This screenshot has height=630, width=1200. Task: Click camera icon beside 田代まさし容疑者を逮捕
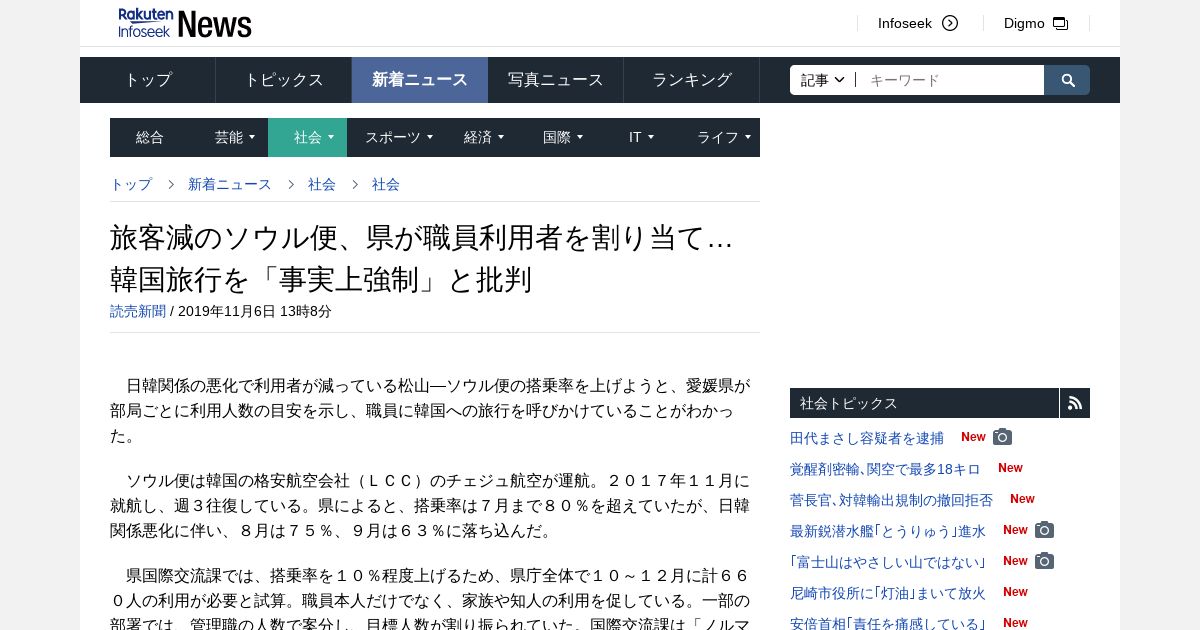pyautogui.click(x=1002, y=437)
